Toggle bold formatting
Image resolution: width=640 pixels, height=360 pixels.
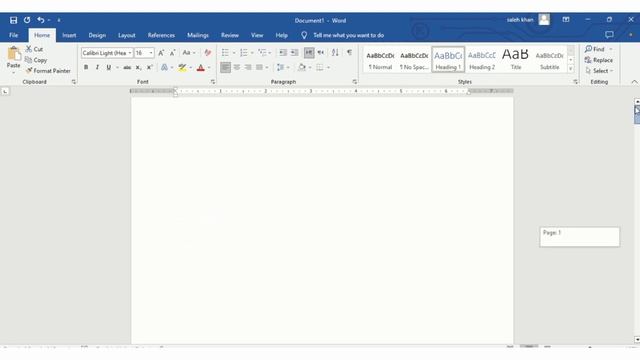pyautogui.click(x=86, y=67)
